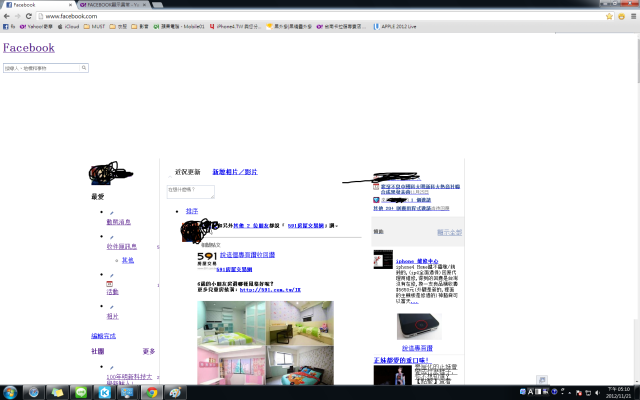Click the blue gem app request icon

pos(376,200)
